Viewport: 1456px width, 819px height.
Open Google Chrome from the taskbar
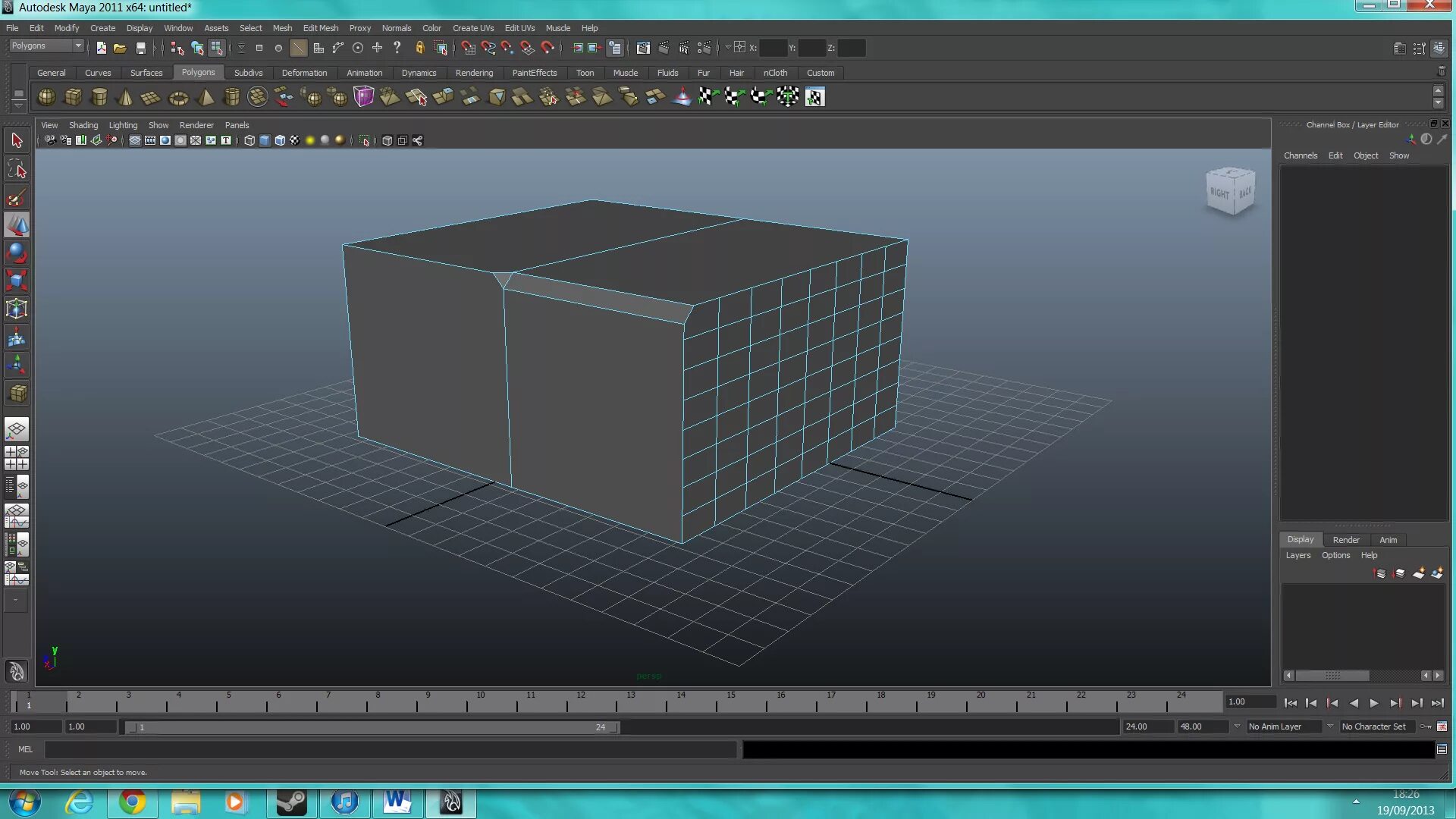tap(132, 802)
